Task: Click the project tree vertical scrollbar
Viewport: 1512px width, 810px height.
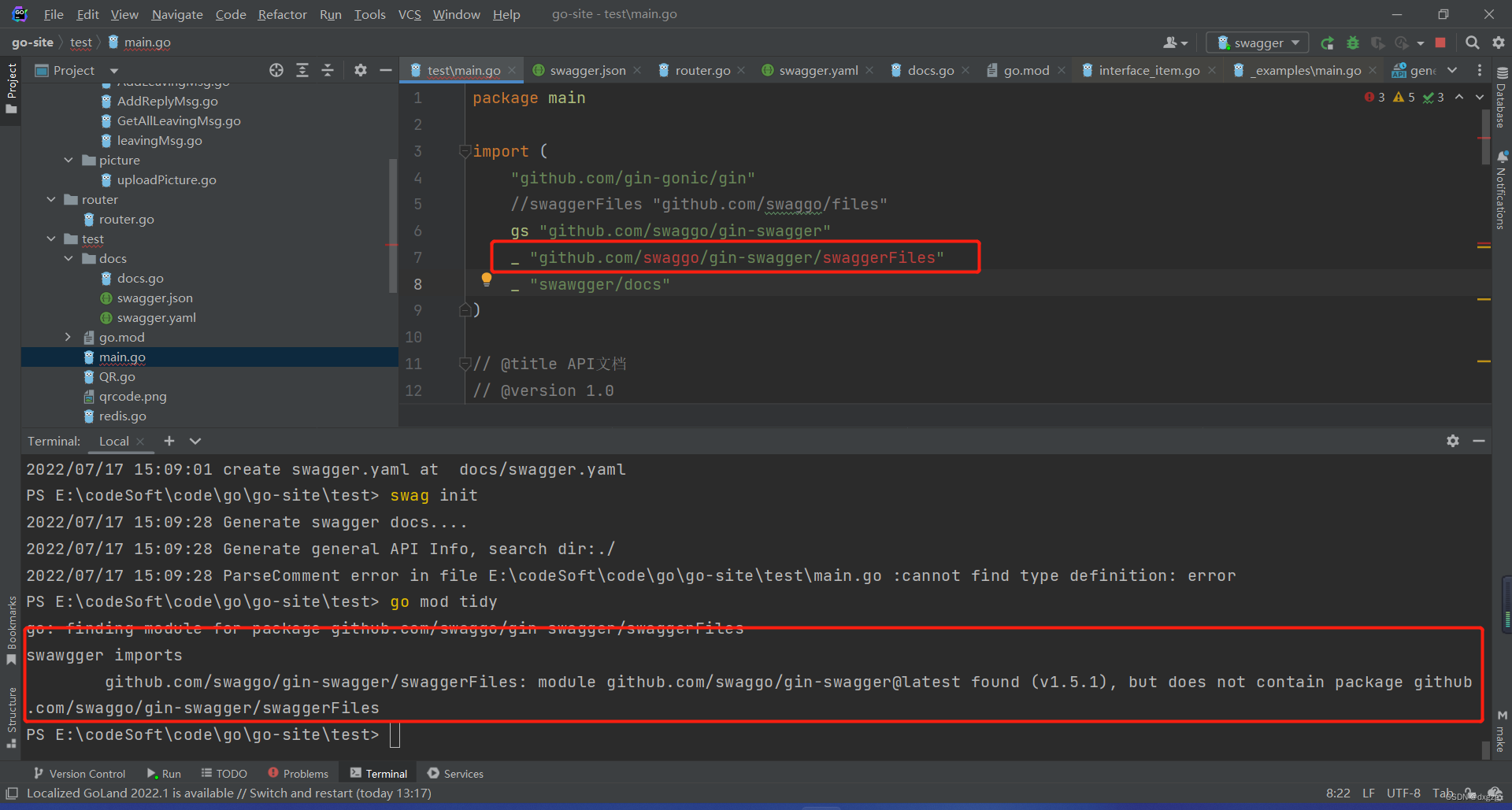Action: point(392,225)
